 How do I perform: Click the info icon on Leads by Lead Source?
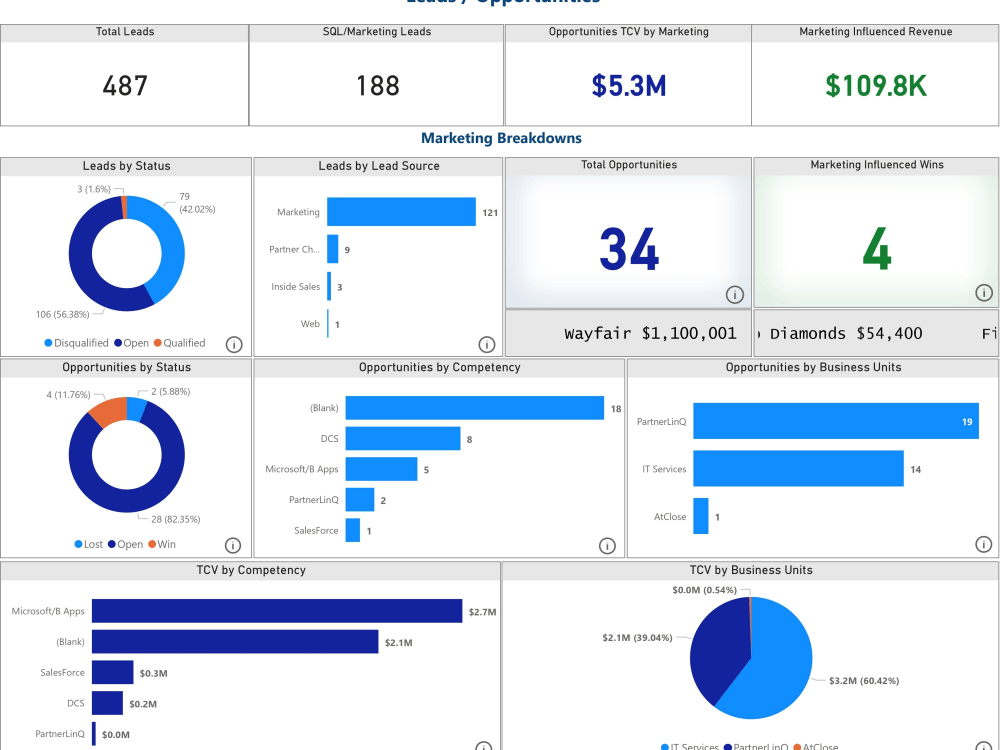(x=487, y=343)
